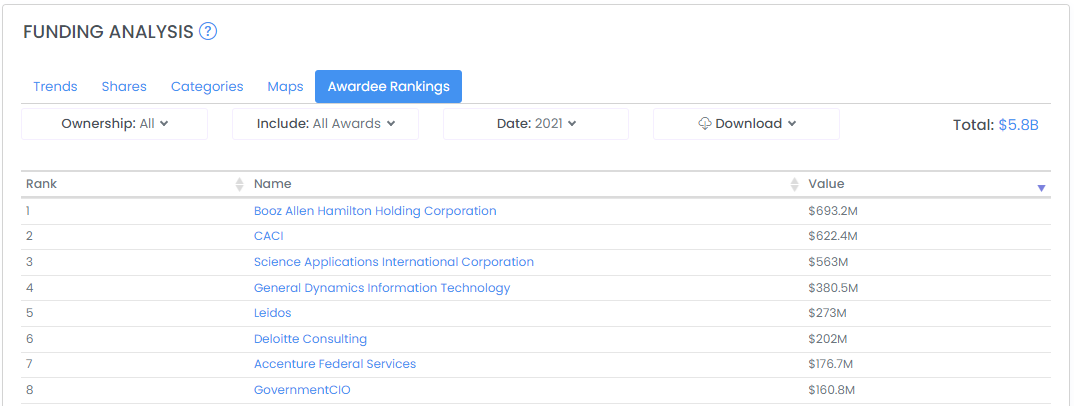Switch to the Trends tab

pos(55,86)
